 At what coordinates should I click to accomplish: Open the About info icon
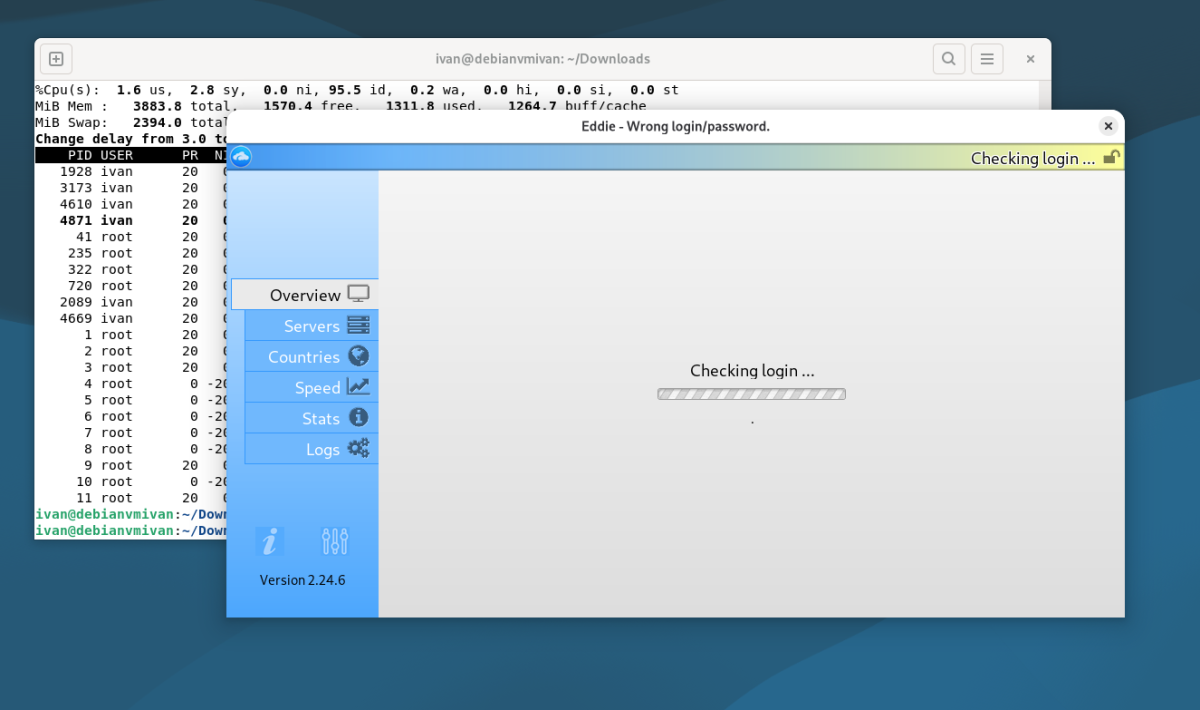coord(270,541)
